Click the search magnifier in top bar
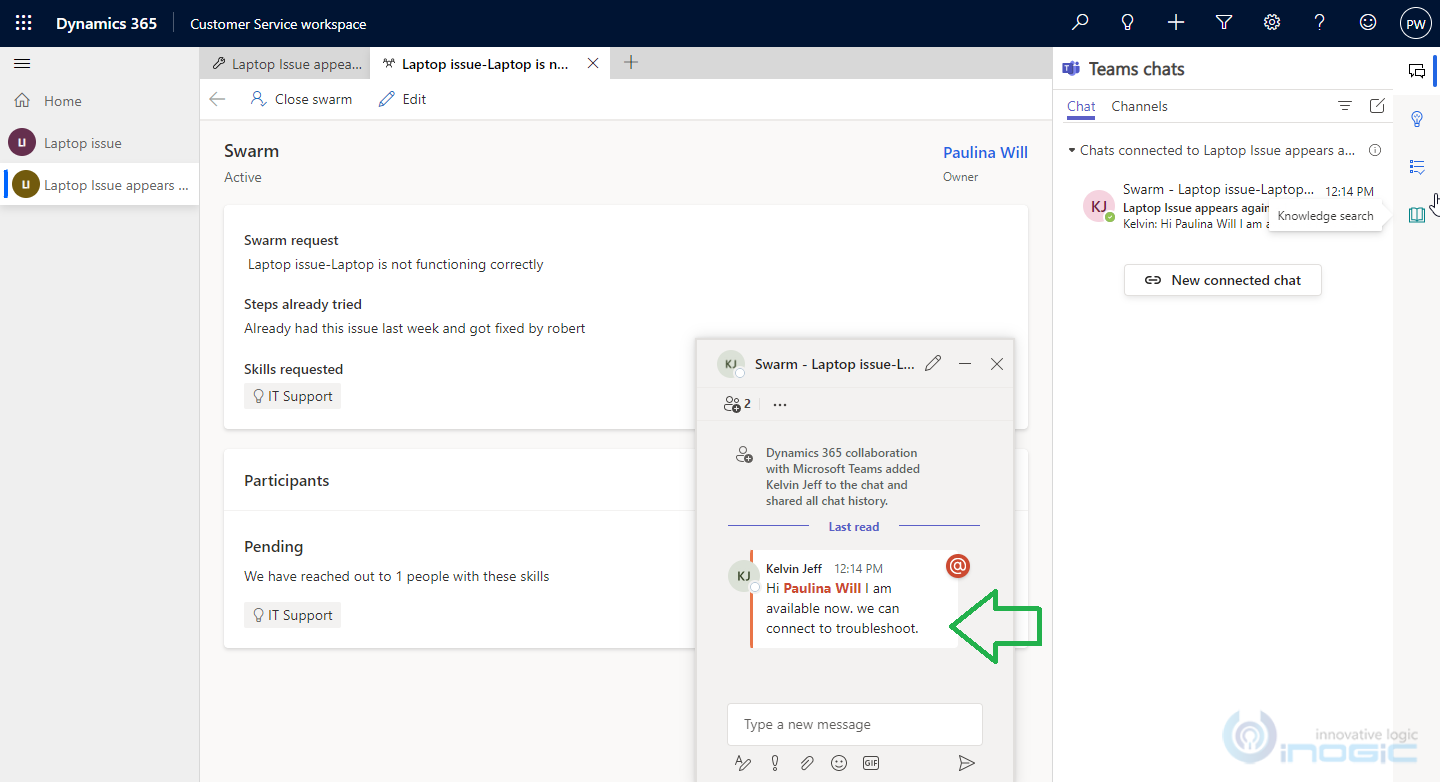The width and height of the screenshot is (1440, 782). pyautogui.click(x=1080, y=23)
